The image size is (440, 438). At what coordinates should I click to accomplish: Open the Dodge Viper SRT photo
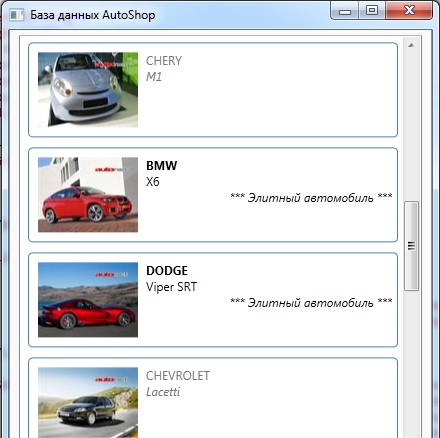click(x=88, y=300)
